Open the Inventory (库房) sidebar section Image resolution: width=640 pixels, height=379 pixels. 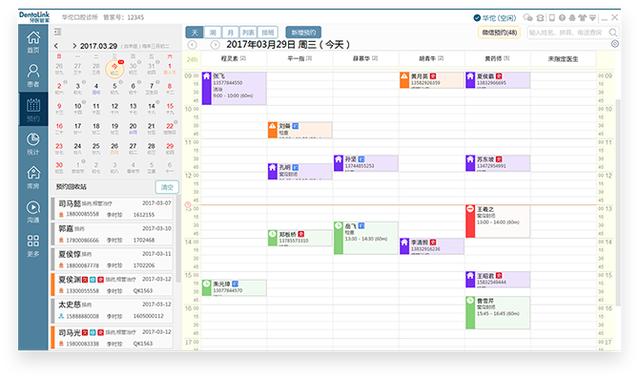[33, 177]
